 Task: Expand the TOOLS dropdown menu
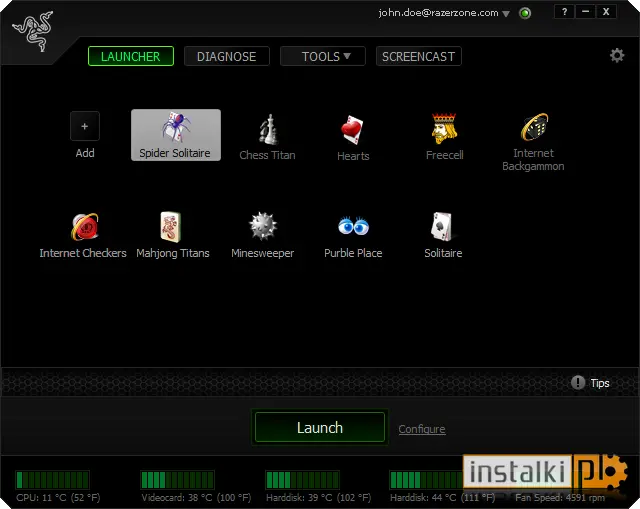[322, 56]
